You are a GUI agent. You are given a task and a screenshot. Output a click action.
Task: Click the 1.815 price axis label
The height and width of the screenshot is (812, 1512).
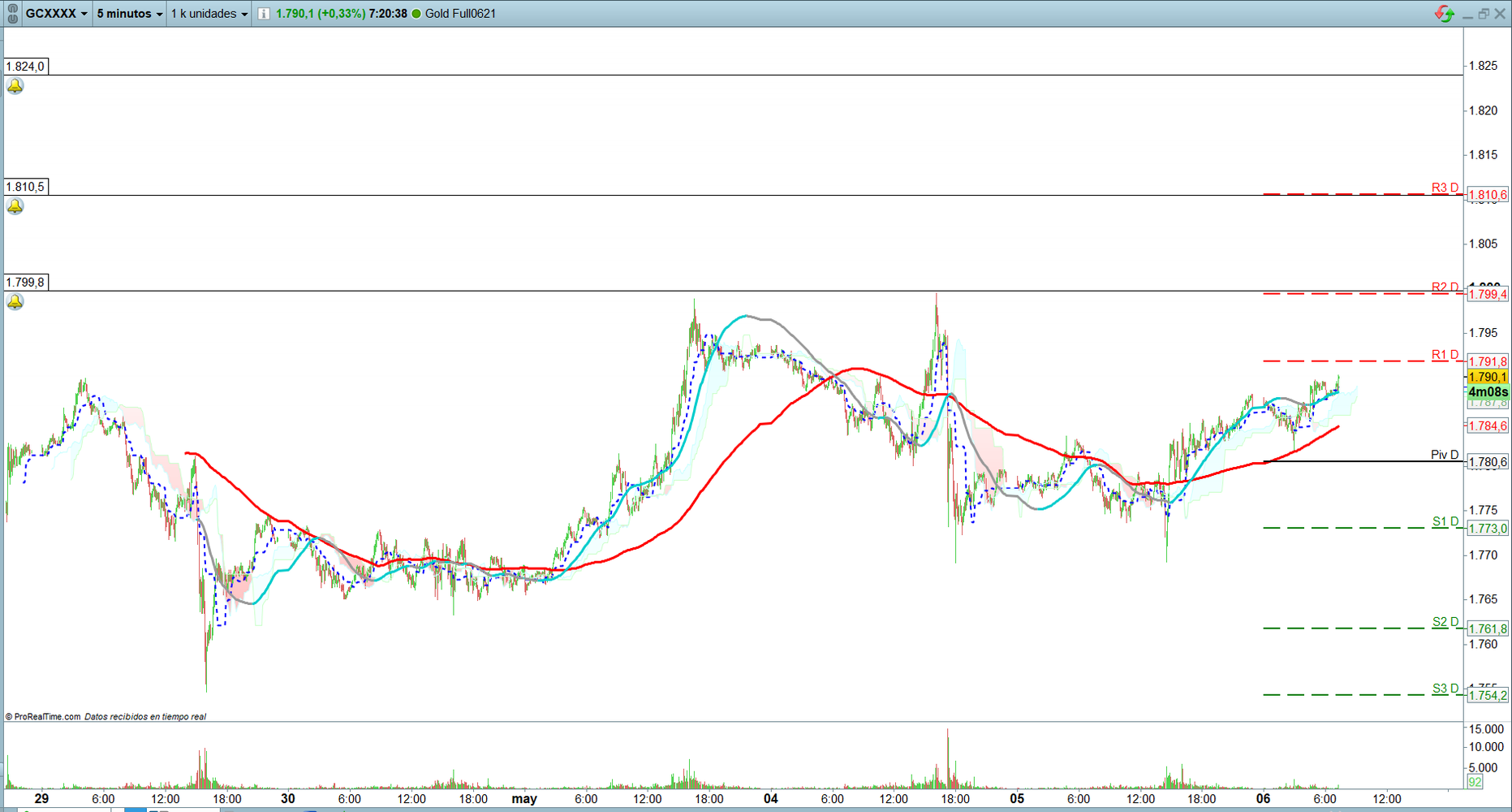click(x=1484, y=155)
